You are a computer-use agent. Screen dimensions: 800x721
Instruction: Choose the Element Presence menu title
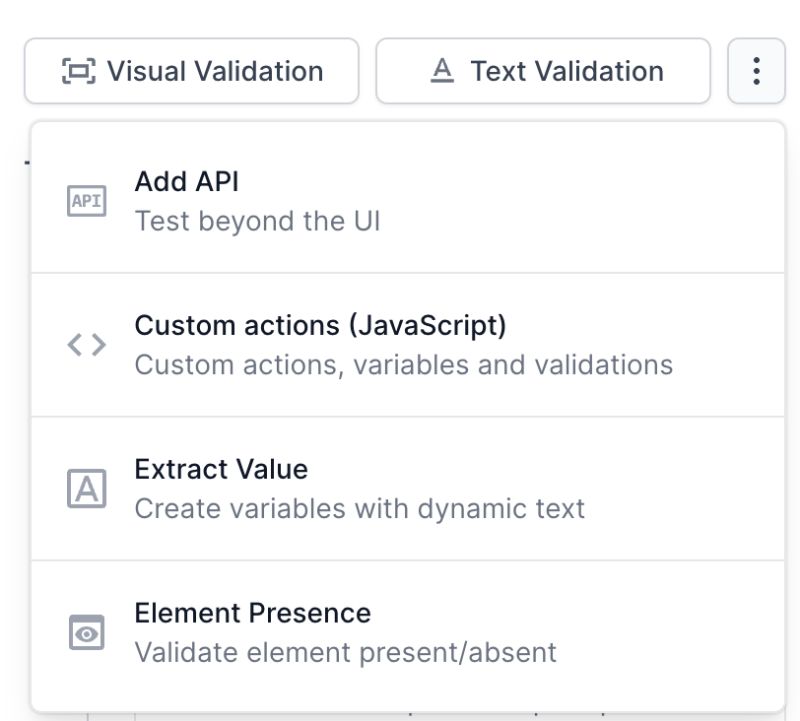(252, 614)
